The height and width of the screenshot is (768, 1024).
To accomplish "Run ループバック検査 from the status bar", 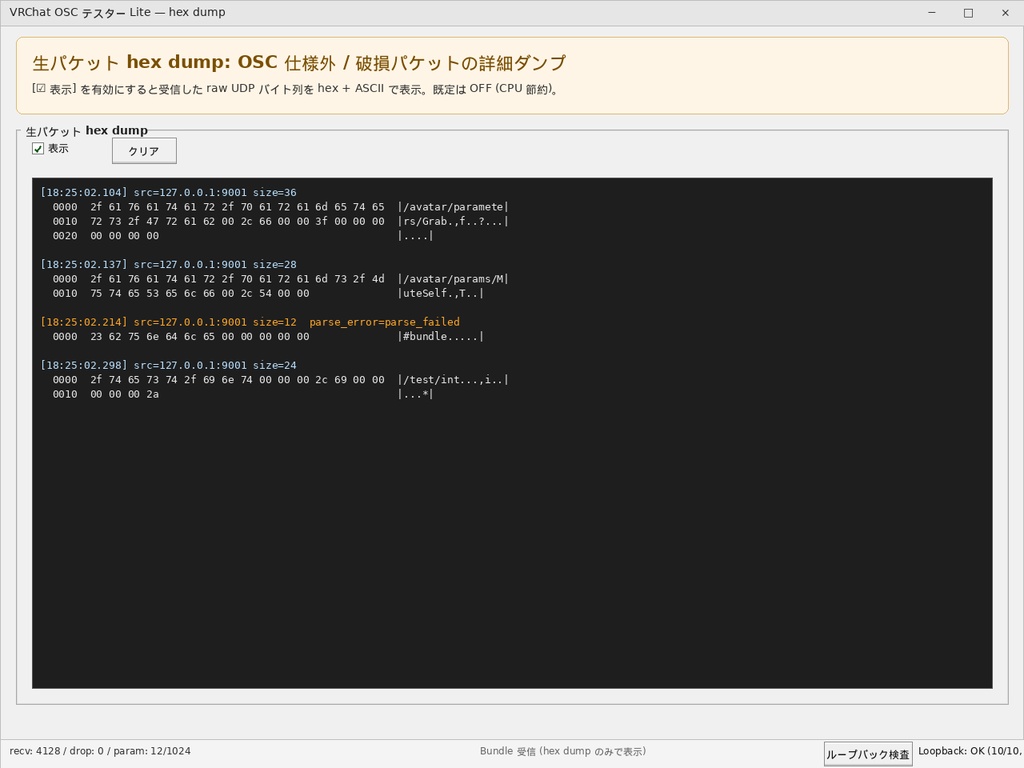I will coord(866,754).
